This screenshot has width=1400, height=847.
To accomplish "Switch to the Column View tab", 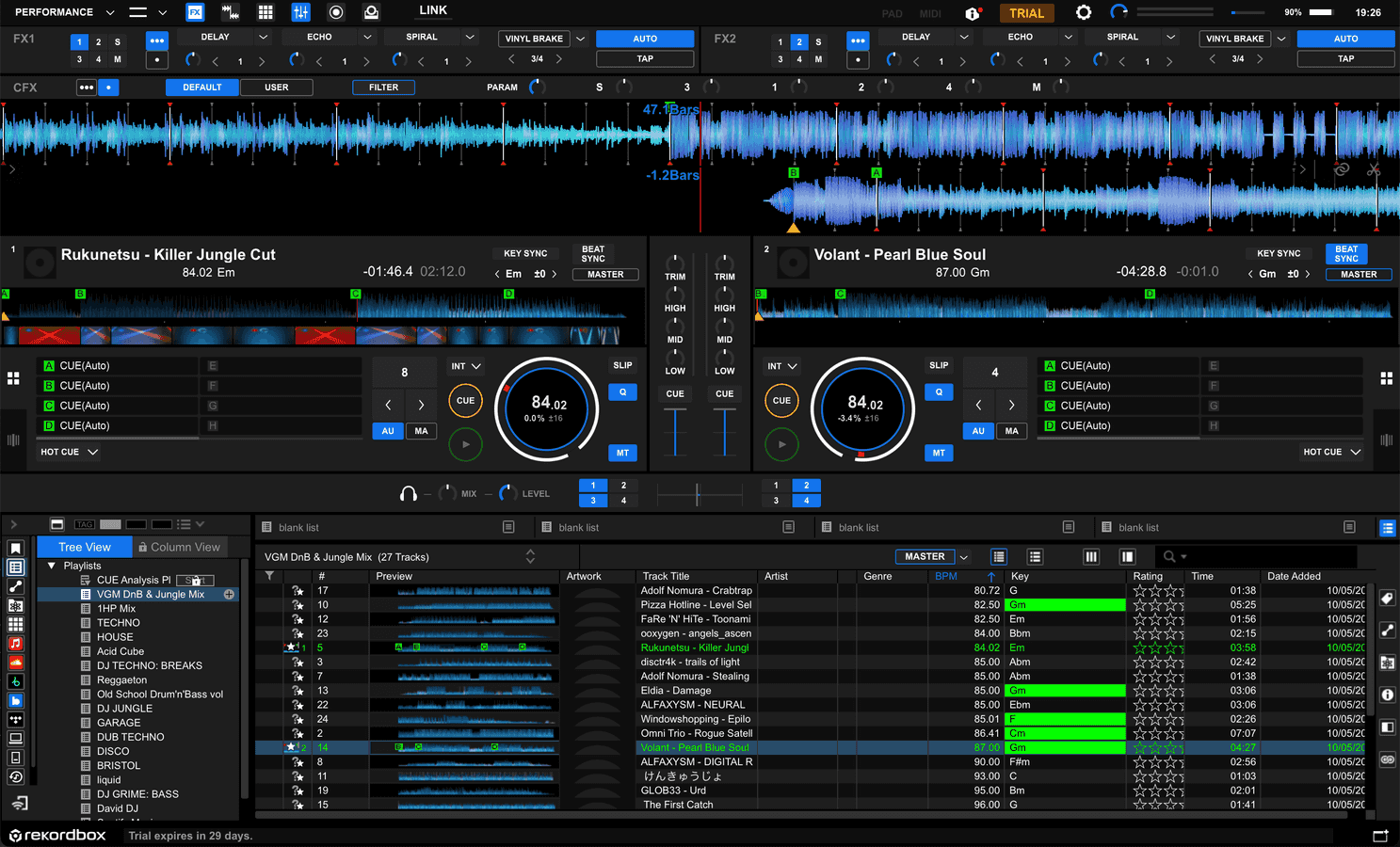I will pyautogui.click(x=179, y=547).
